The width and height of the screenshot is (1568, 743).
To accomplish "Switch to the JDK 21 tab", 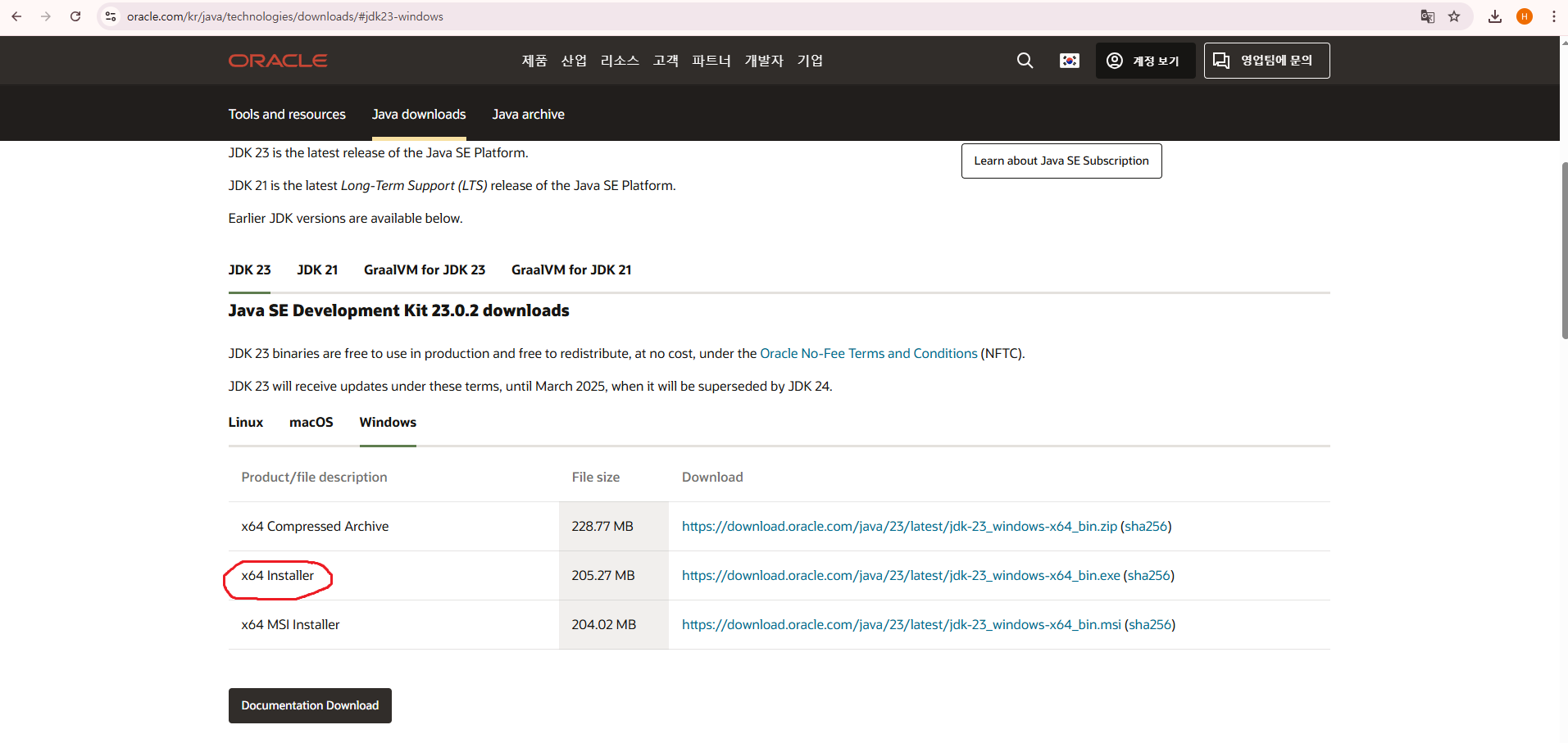I will pyautogui.click(x=317, y=270).
